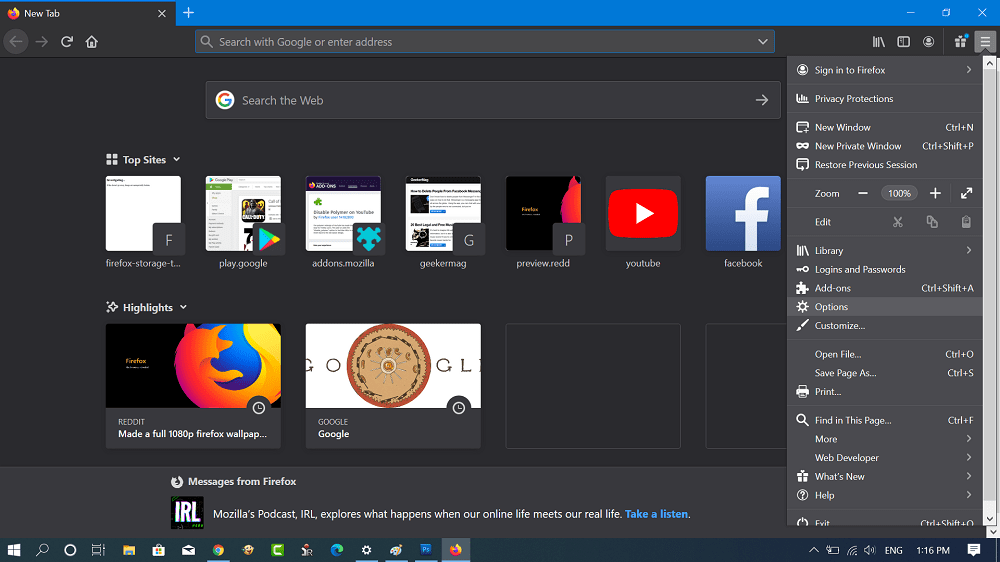The height and width of the screenshot is (562, 1000).
Task: Increase zoom with the plus button
Action: point(935,193)
